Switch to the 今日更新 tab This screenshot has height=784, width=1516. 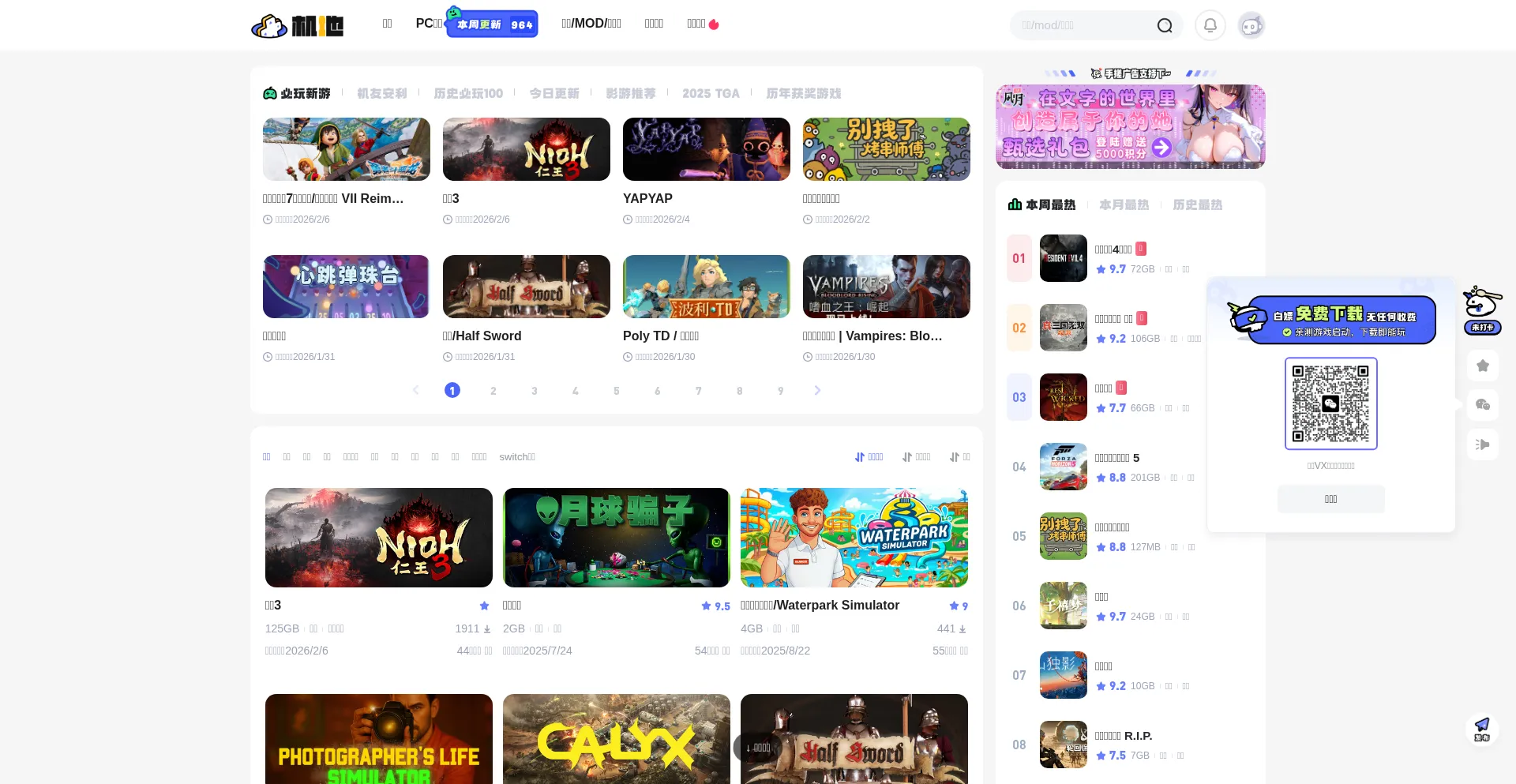(x=554, y=93)
